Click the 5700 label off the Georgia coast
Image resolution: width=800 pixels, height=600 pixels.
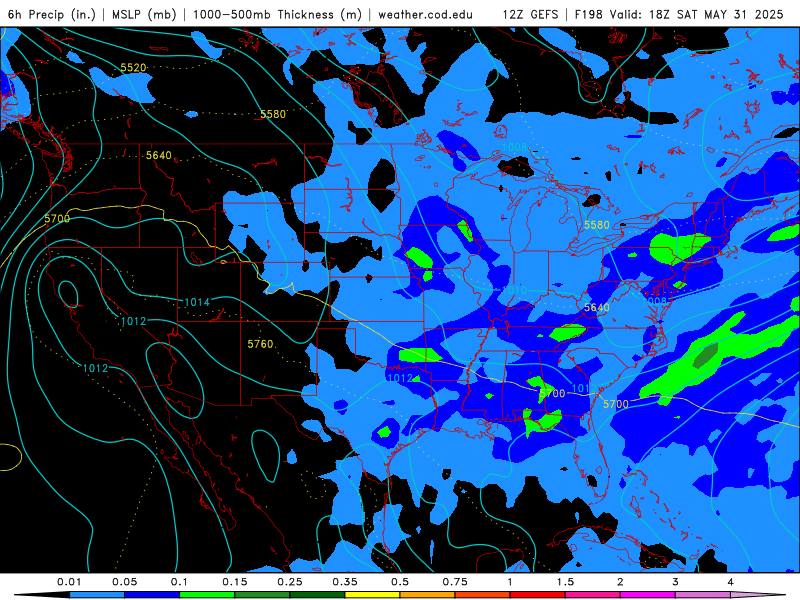coord(616,404)
